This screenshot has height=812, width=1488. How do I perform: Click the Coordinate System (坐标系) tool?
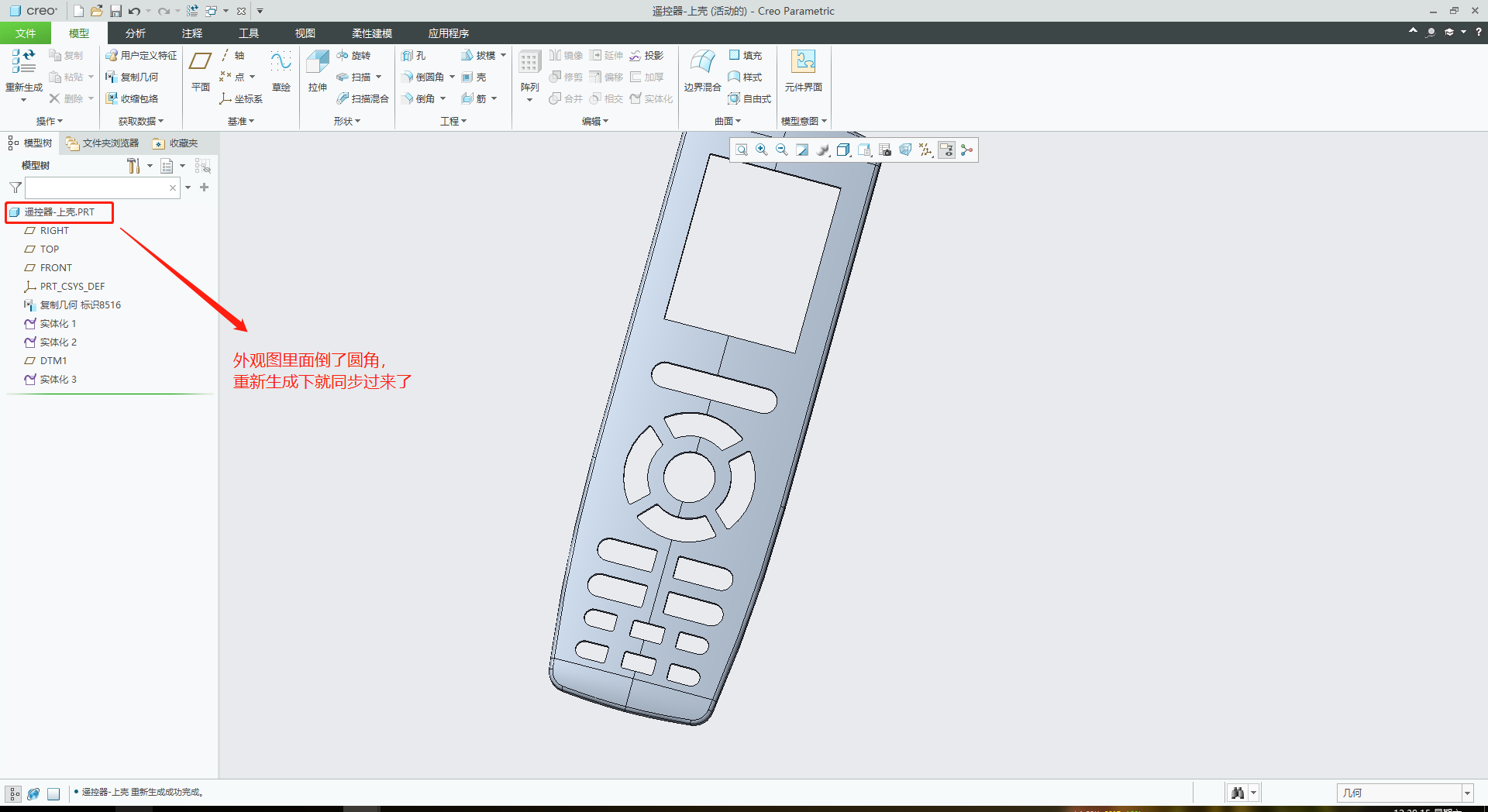tap(241, 99)
